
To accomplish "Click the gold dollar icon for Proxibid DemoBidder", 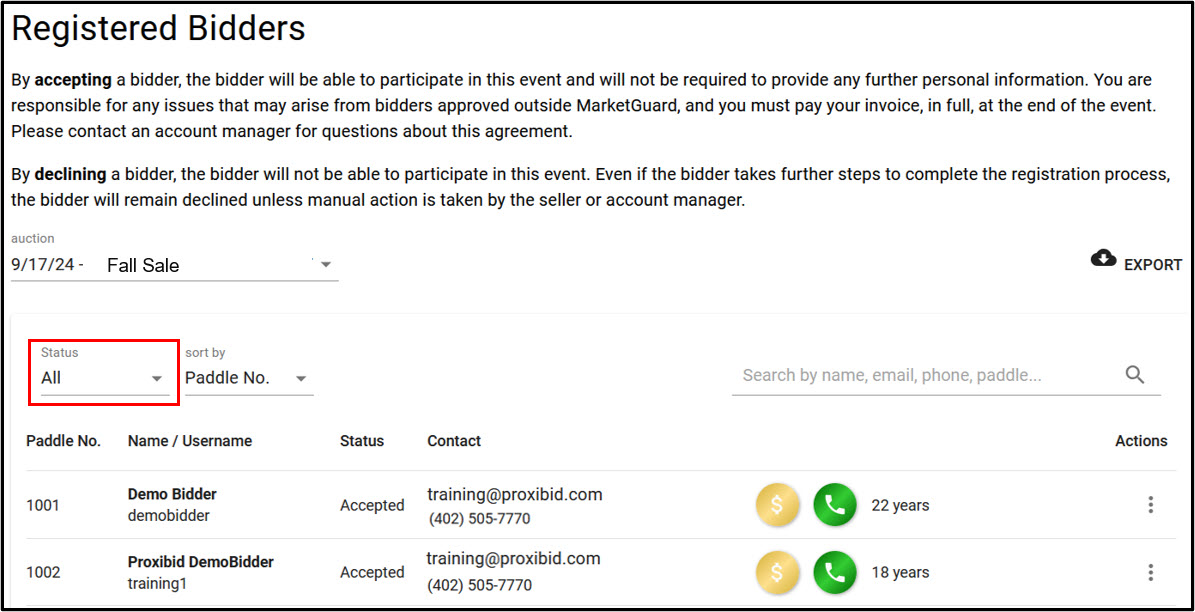I will pyautogui.click(x=777, y=572).
